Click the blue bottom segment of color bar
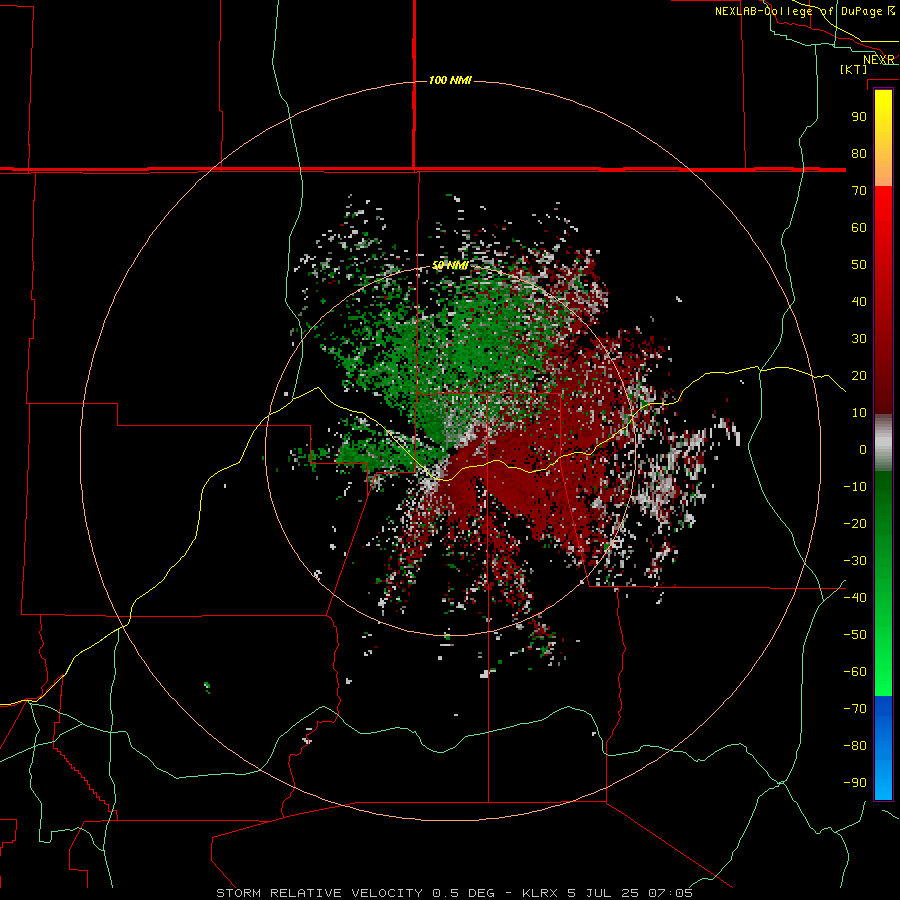Screen dimensions: 900x900 click(x=883, y=747)
